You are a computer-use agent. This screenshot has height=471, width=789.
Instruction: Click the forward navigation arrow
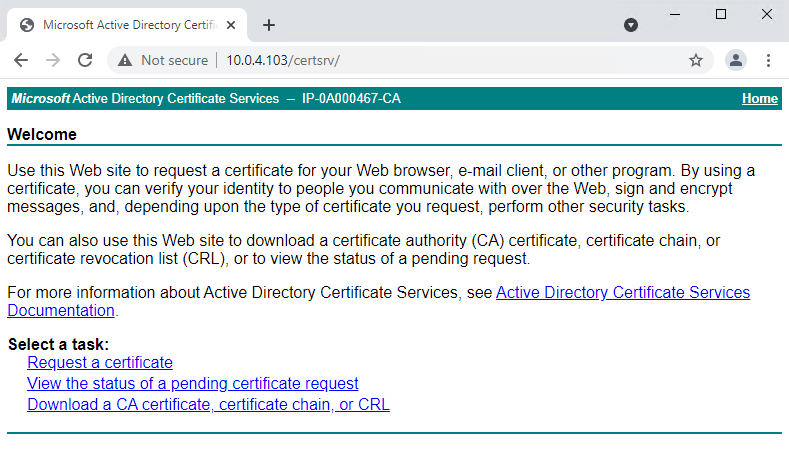tap(53, 60)
